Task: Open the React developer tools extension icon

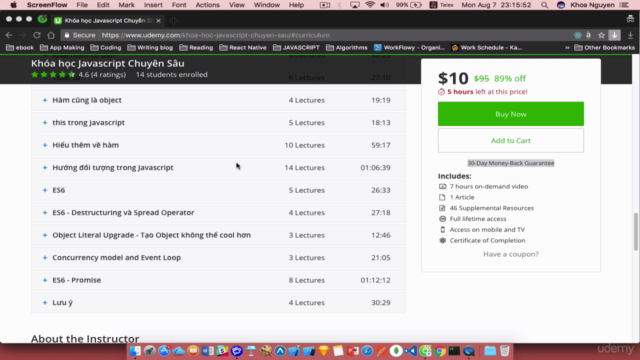Action: click(578, 35)
